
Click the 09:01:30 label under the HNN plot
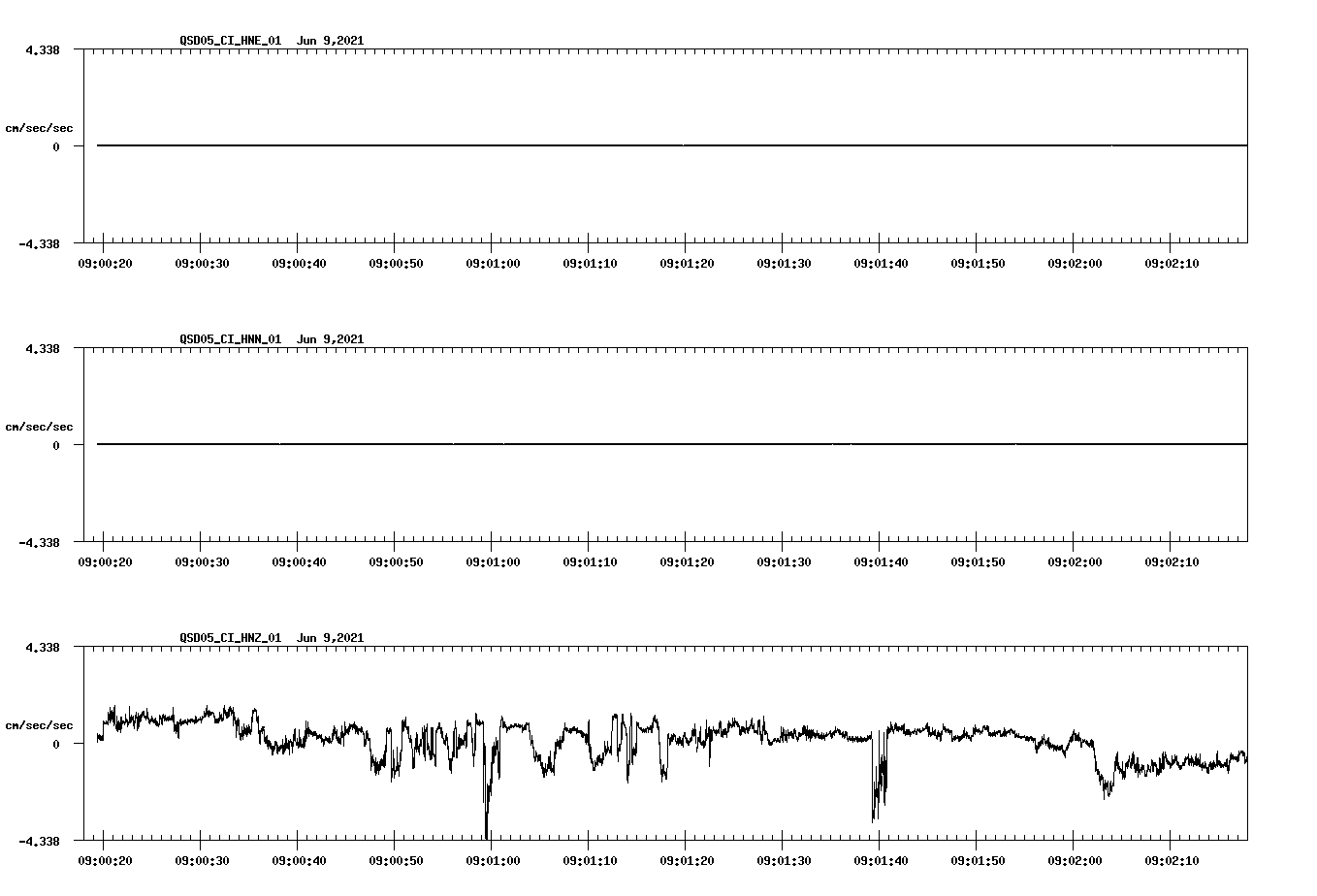point(784,562)
